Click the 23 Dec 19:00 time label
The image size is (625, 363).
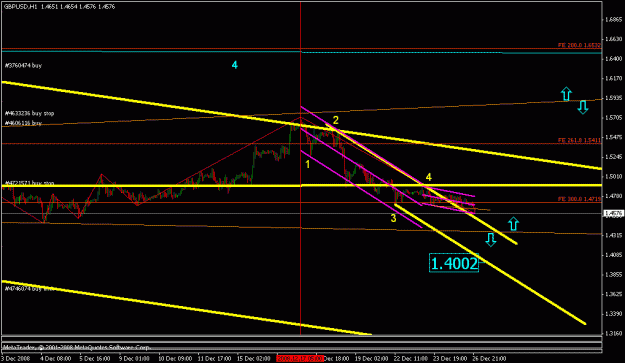450,359
